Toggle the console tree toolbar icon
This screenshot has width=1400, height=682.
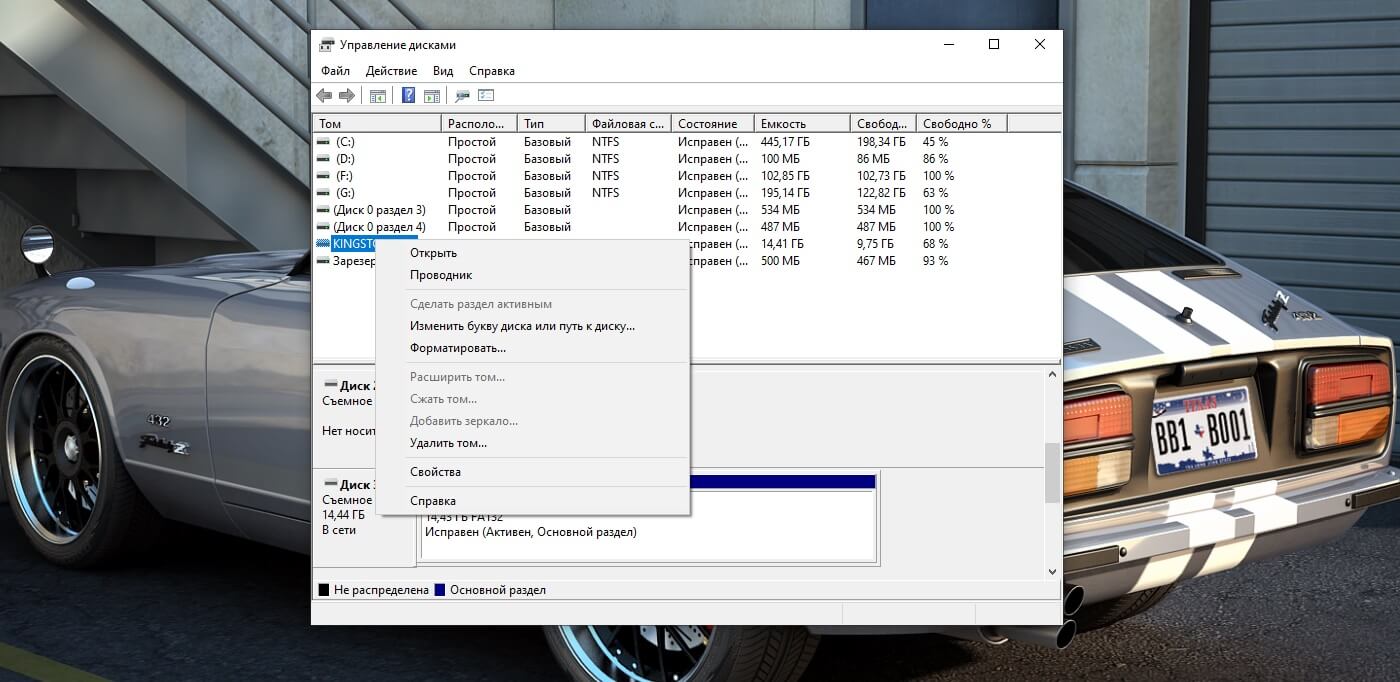pos(378,96)
